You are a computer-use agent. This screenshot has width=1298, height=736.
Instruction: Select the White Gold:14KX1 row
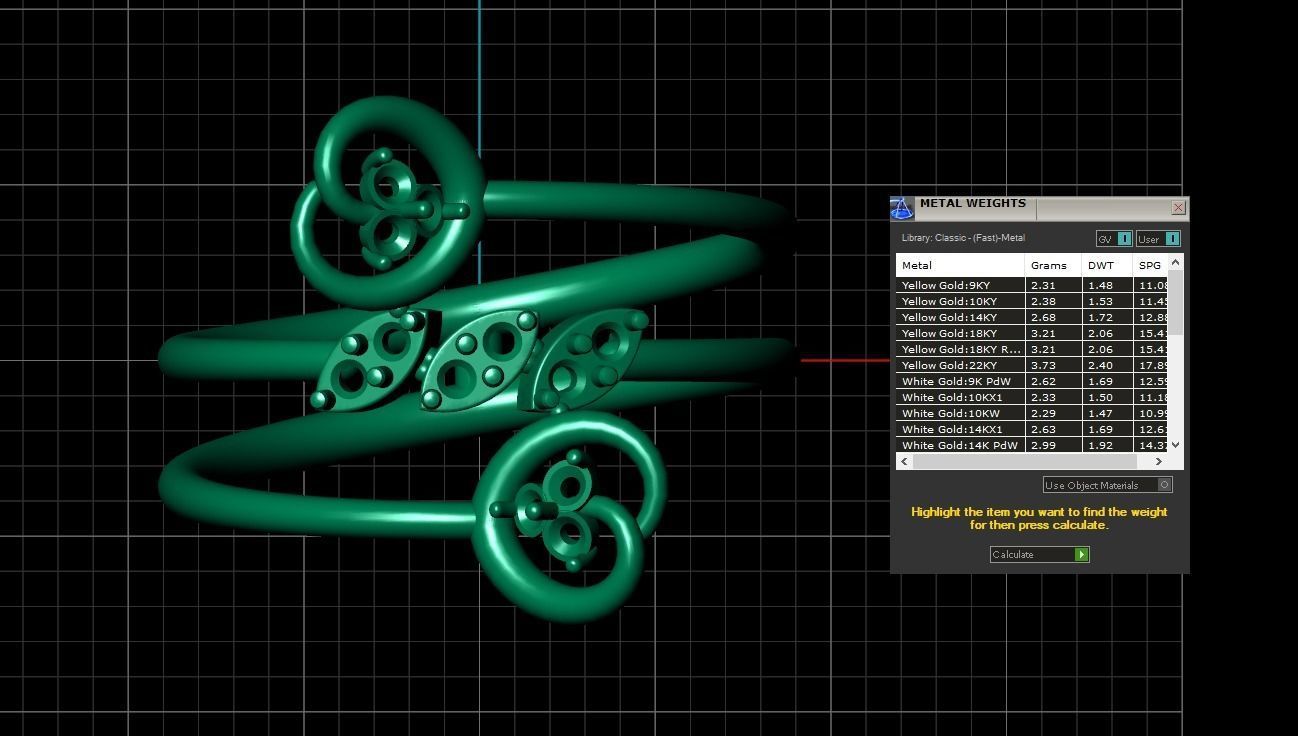tap(1032, 429)
